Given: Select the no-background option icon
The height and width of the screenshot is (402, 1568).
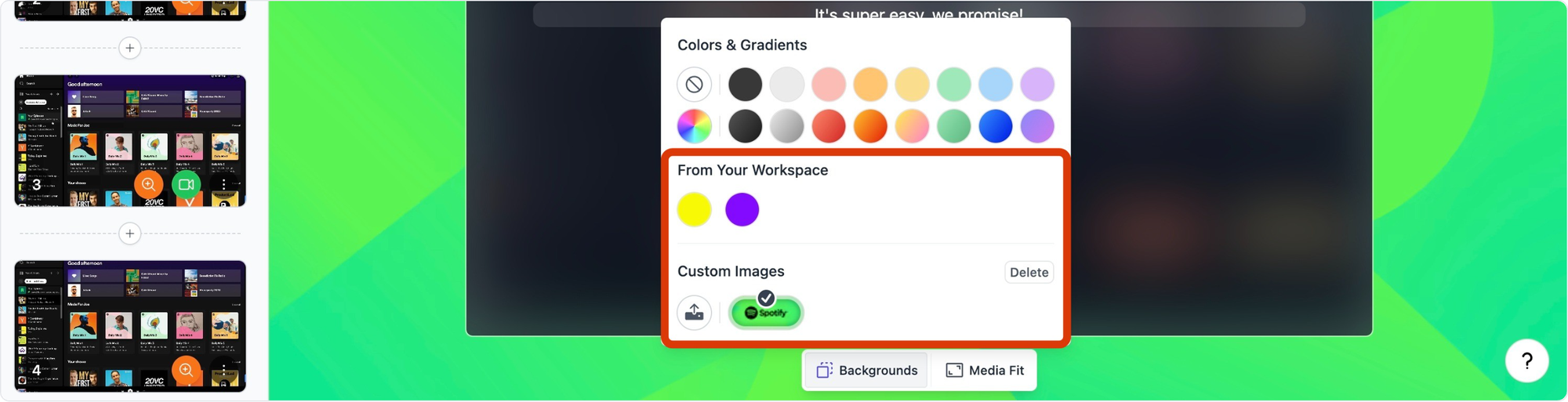Looking at the screenshot, I should click(694, 85).
